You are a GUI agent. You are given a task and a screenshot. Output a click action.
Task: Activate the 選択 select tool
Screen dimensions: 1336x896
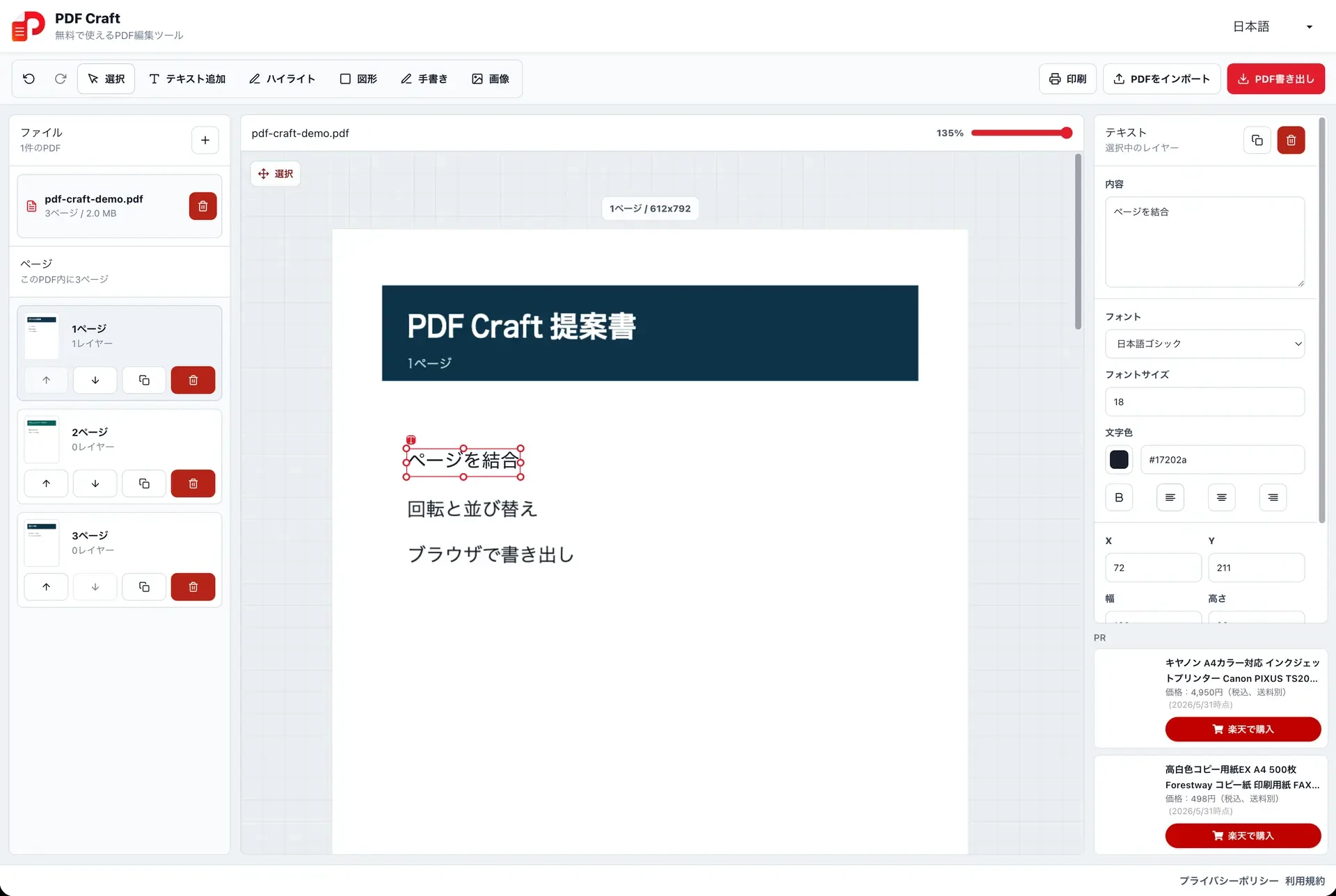[x=106, y=79]
